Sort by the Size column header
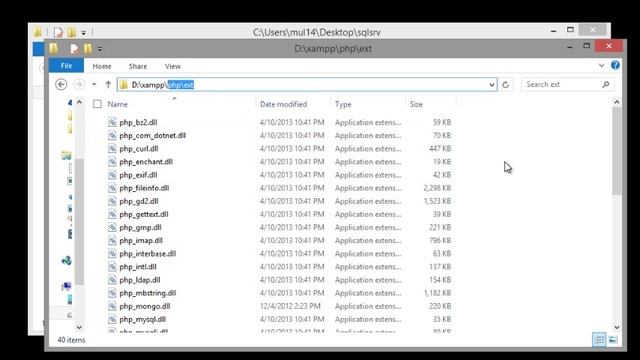The width and height of the screenshot is (640, 360). (x=416, y=104)
